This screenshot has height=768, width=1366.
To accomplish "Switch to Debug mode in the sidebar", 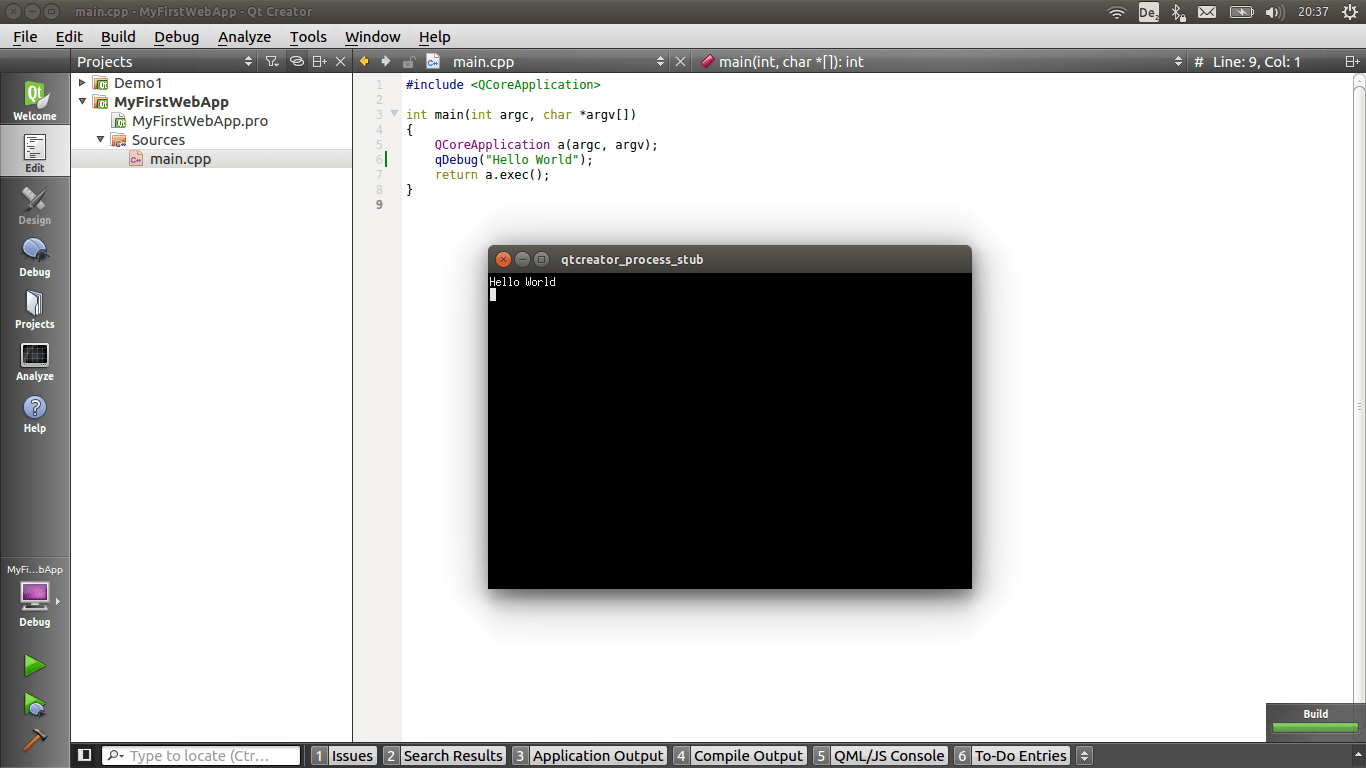I will (x=34, y=258).
